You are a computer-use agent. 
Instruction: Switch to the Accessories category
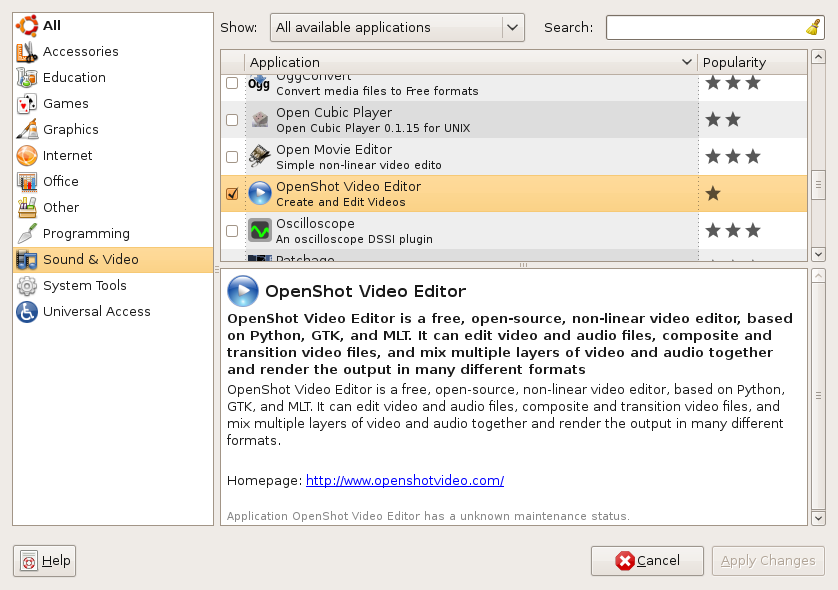80,52
